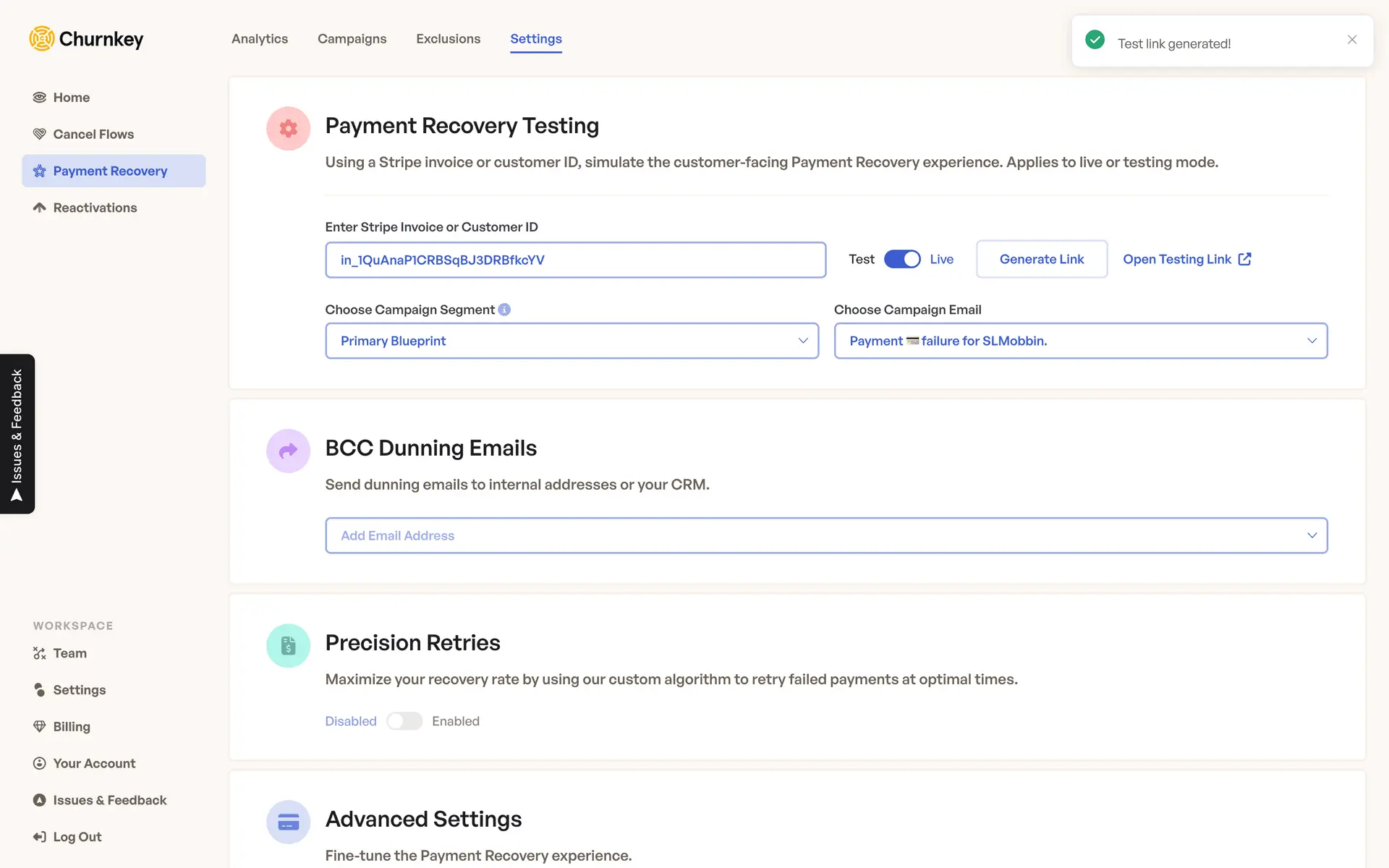Click the Billing diamond icon
Screen dimensions: 1389x868
[x=40, y=726]
